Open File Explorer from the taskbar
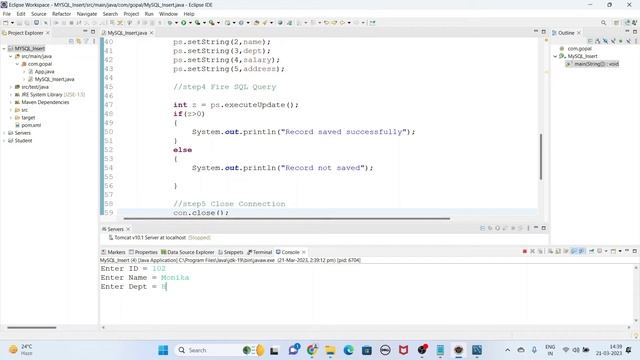This screenshot has width=640, height=360. click(330, 350)
